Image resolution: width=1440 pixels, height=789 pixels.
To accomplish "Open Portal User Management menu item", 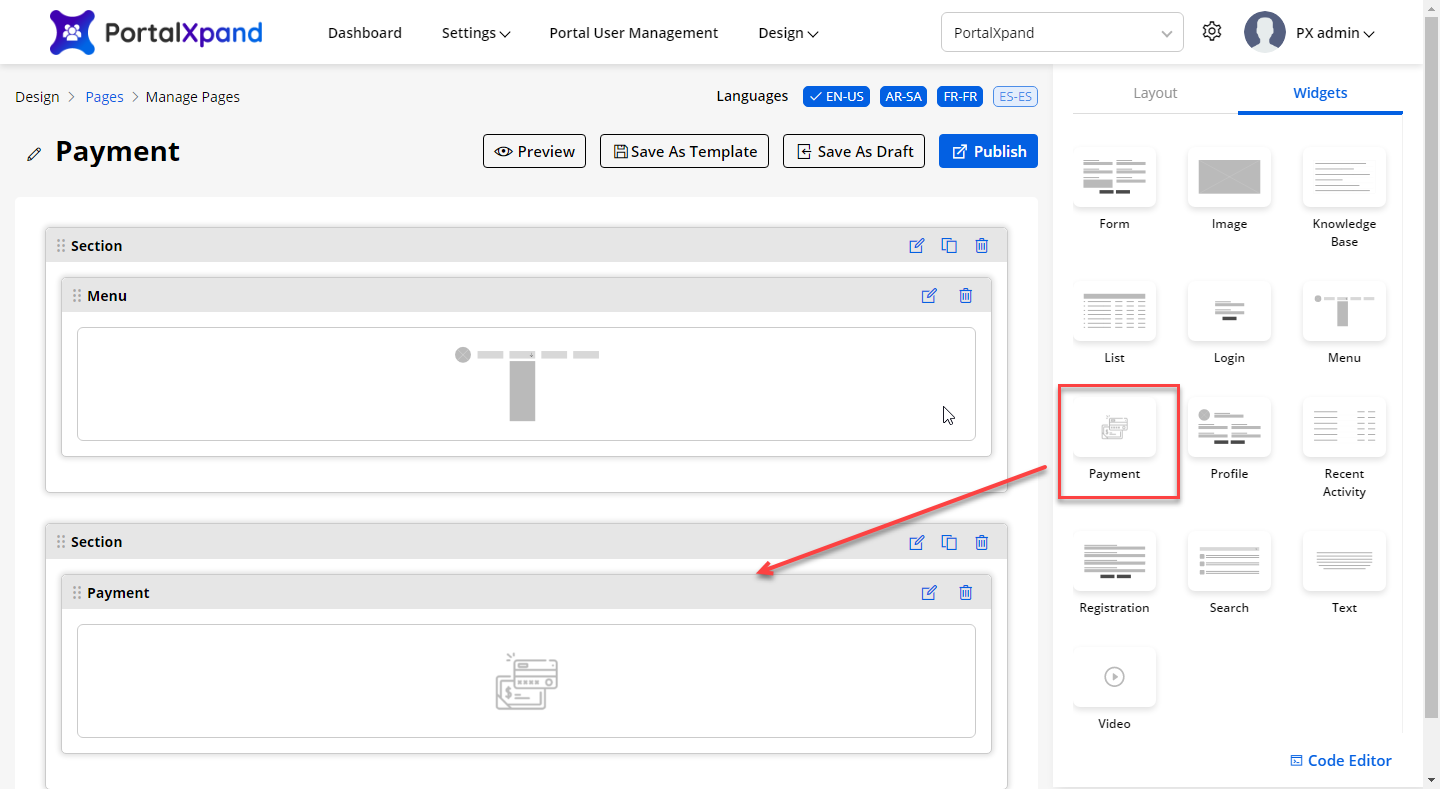I will click(x=633, y=33).
